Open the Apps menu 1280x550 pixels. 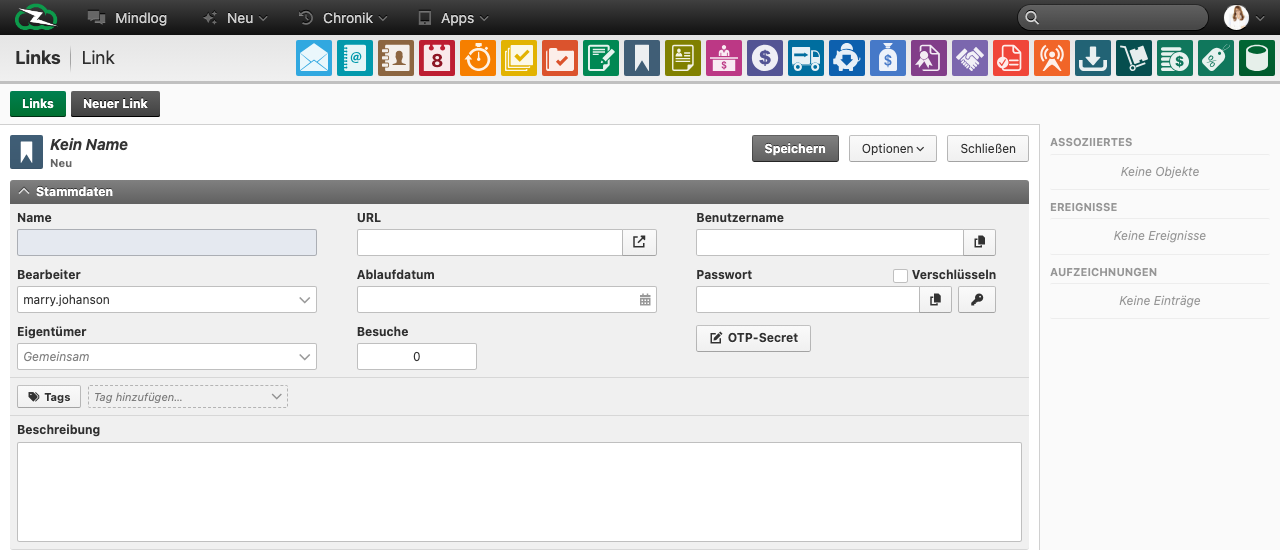pos(453,18)
